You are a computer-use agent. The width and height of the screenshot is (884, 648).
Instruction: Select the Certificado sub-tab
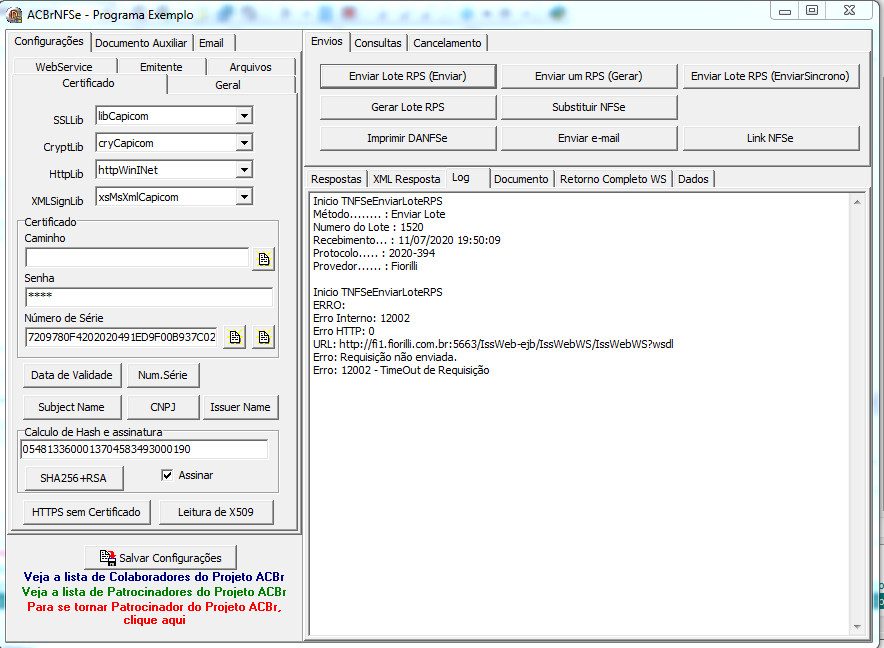tap(89, 83)
